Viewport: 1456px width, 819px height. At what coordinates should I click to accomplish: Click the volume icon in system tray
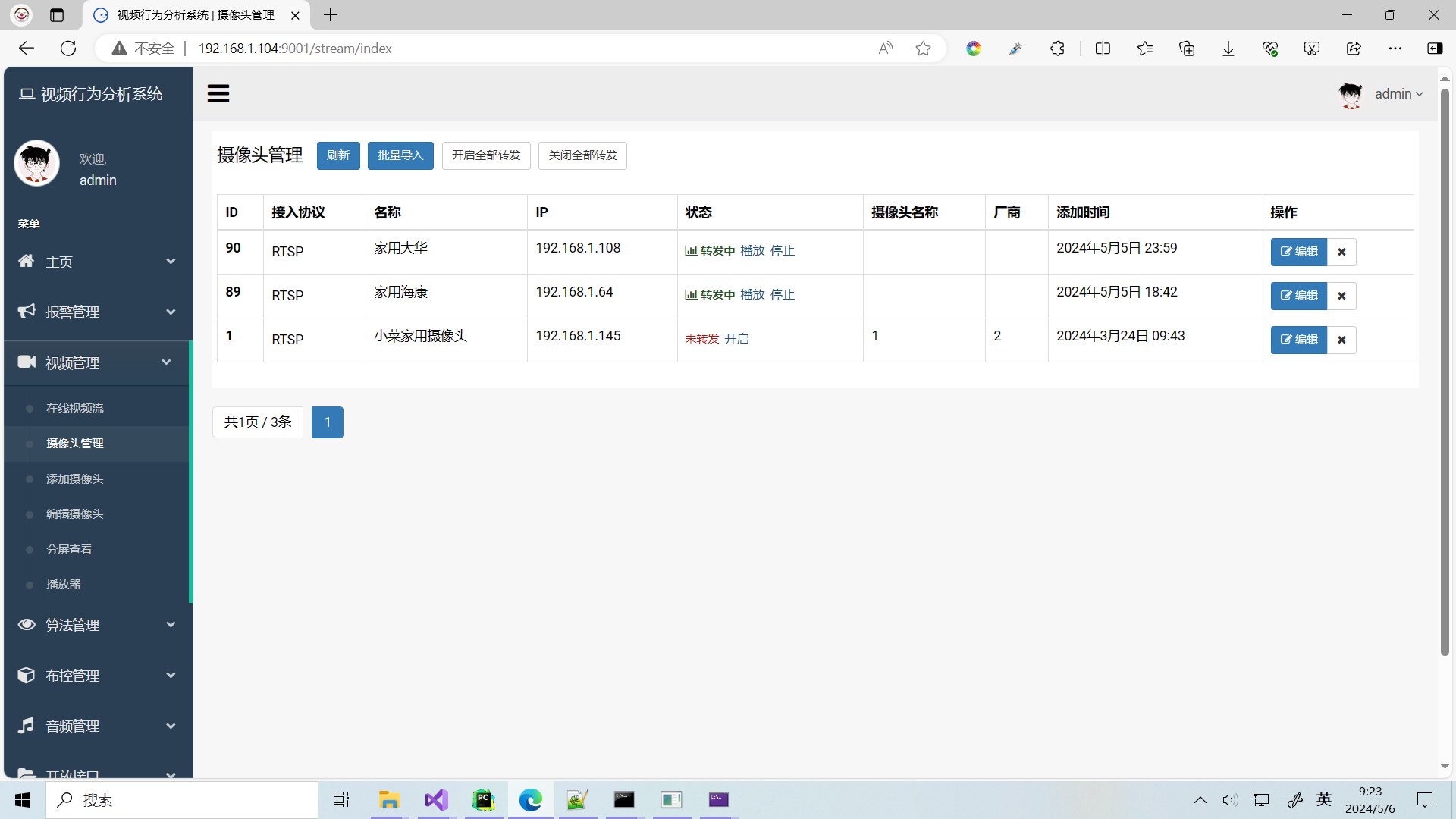pyautogui.click(x=1229, y=800)
